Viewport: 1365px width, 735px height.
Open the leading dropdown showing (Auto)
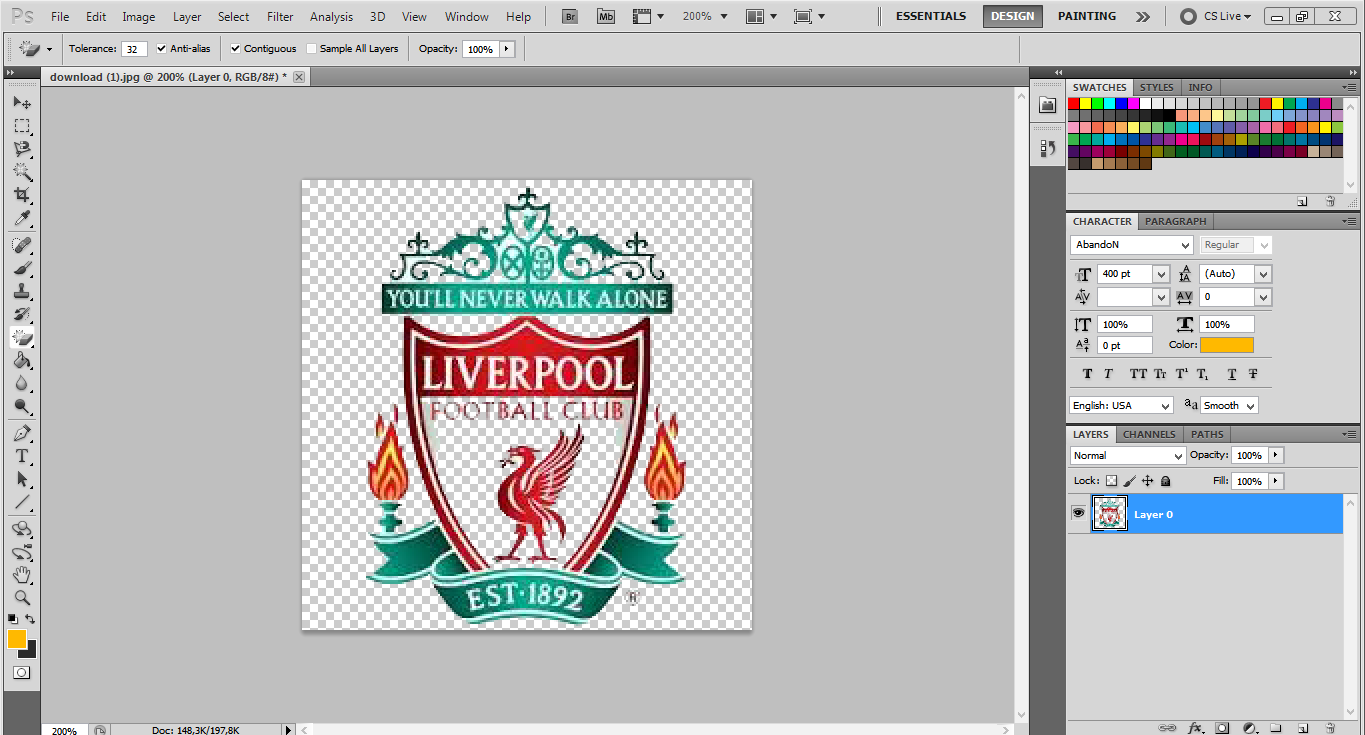(1263, 274)
